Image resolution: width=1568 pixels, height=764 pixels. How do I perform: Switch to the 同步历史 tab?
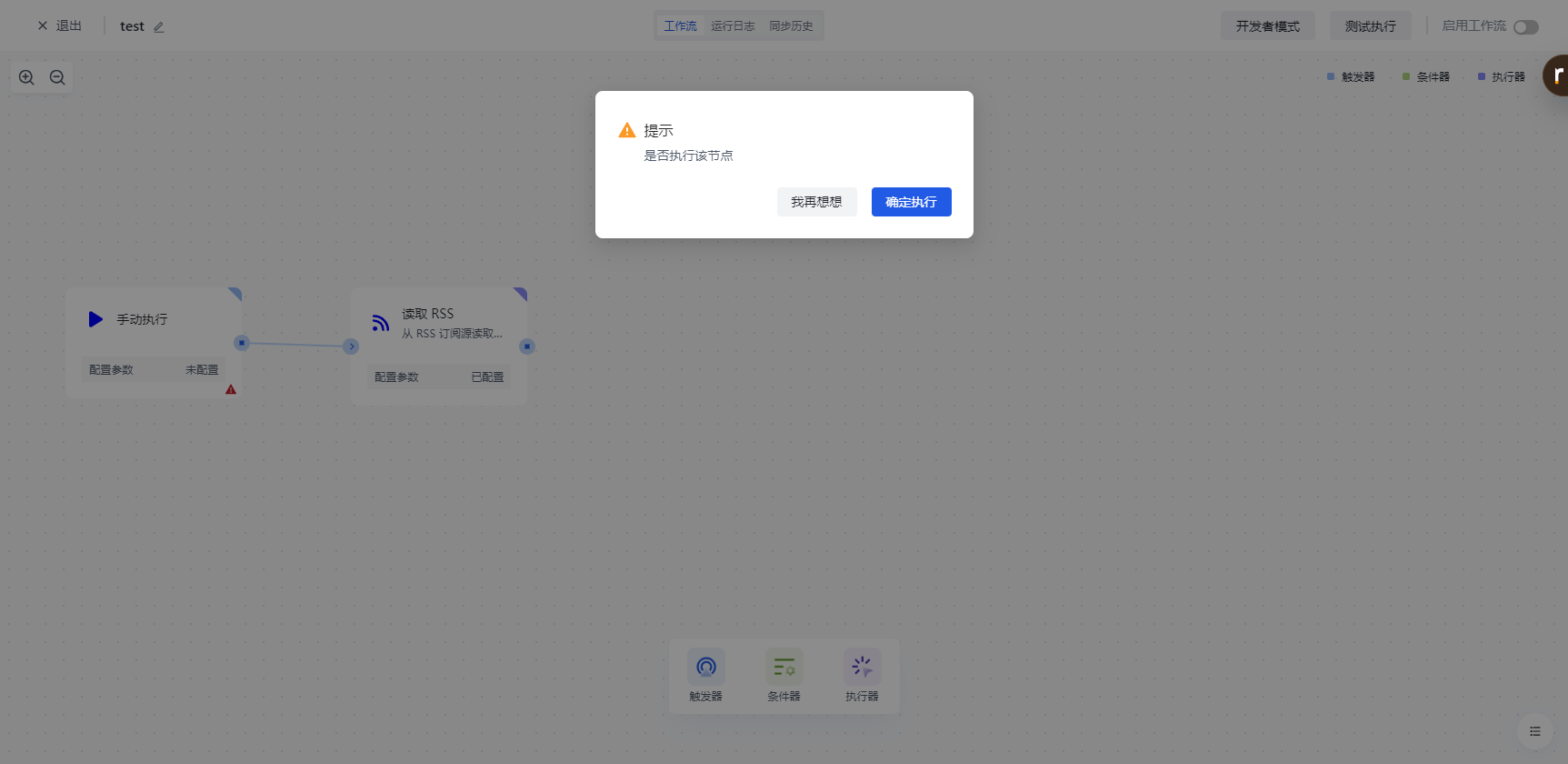pos(791,26)
